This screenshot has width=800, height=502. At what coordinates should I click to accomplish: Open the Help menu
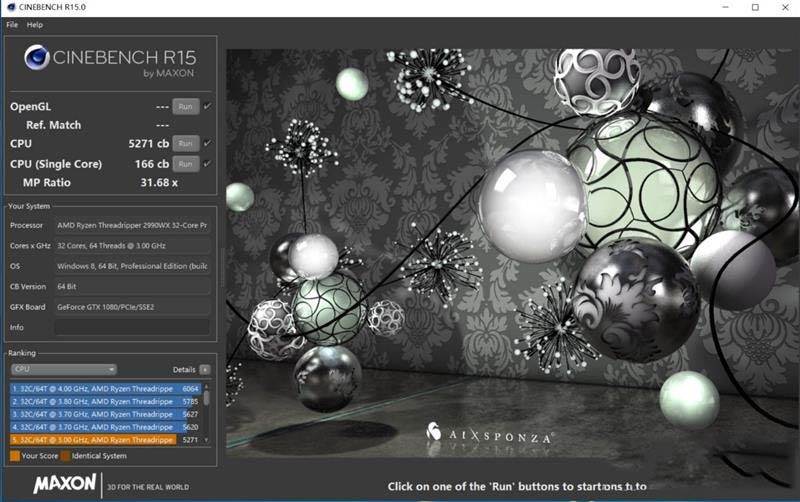pos(35,24)
